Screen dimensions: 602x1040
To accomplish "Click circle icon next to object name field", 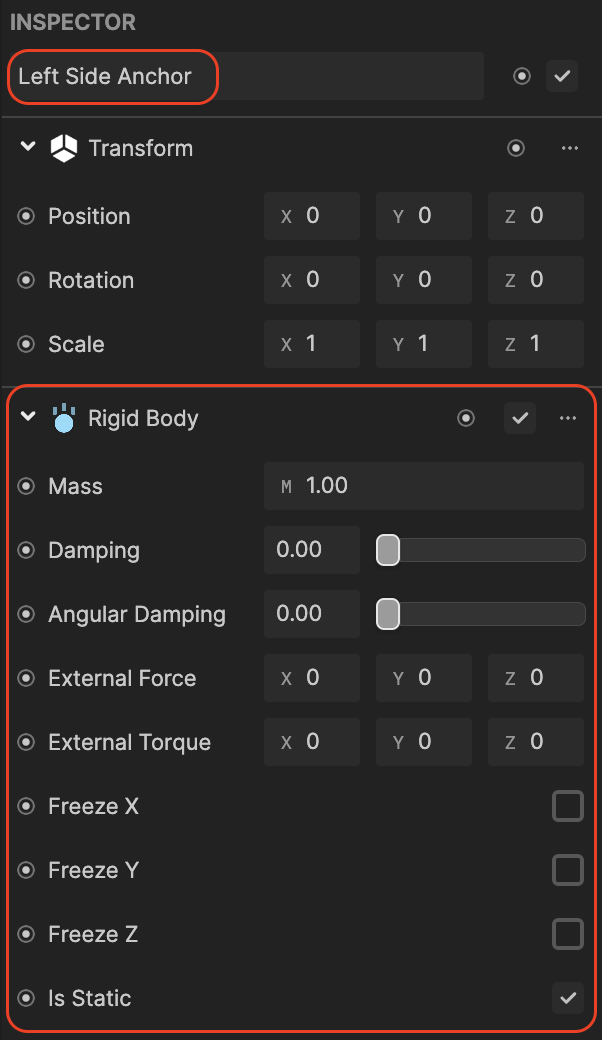I will [x=522, y=76].
